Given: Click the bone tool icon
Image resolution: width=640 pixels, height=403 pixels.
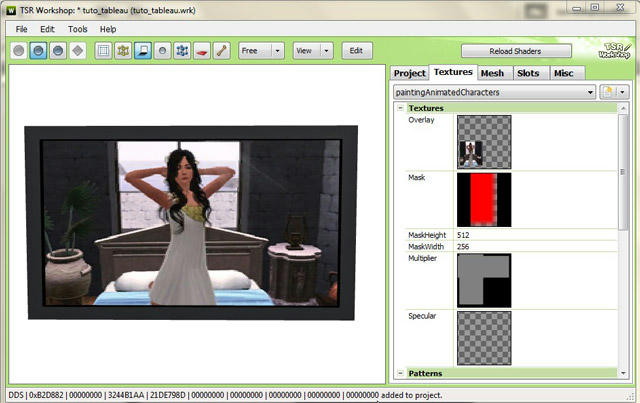Looking at the screenshot, I should click(x=221, y=51).
